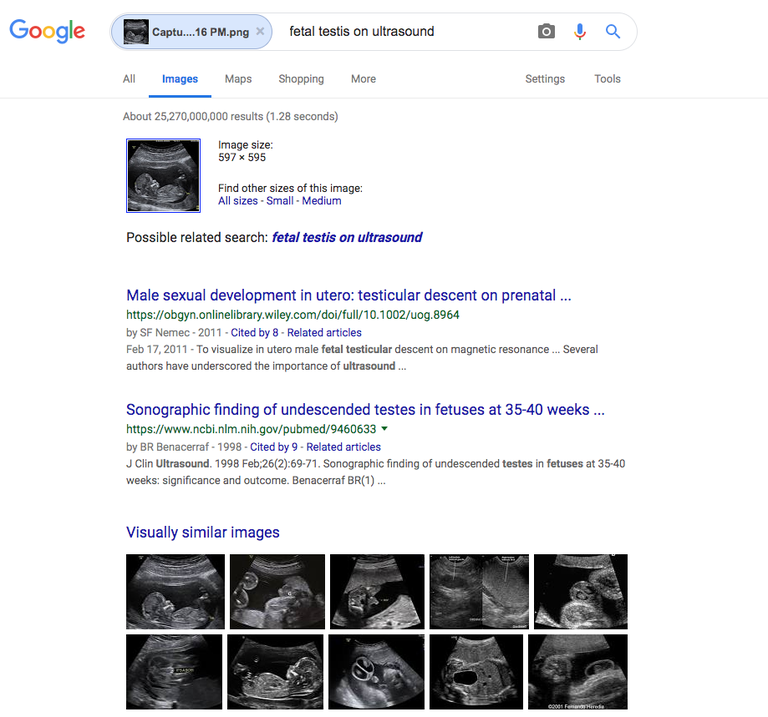Click the 'Medium' image size link
Viewport: 768px width, 717px height.
pyautogui.click(x=322, y=201)
